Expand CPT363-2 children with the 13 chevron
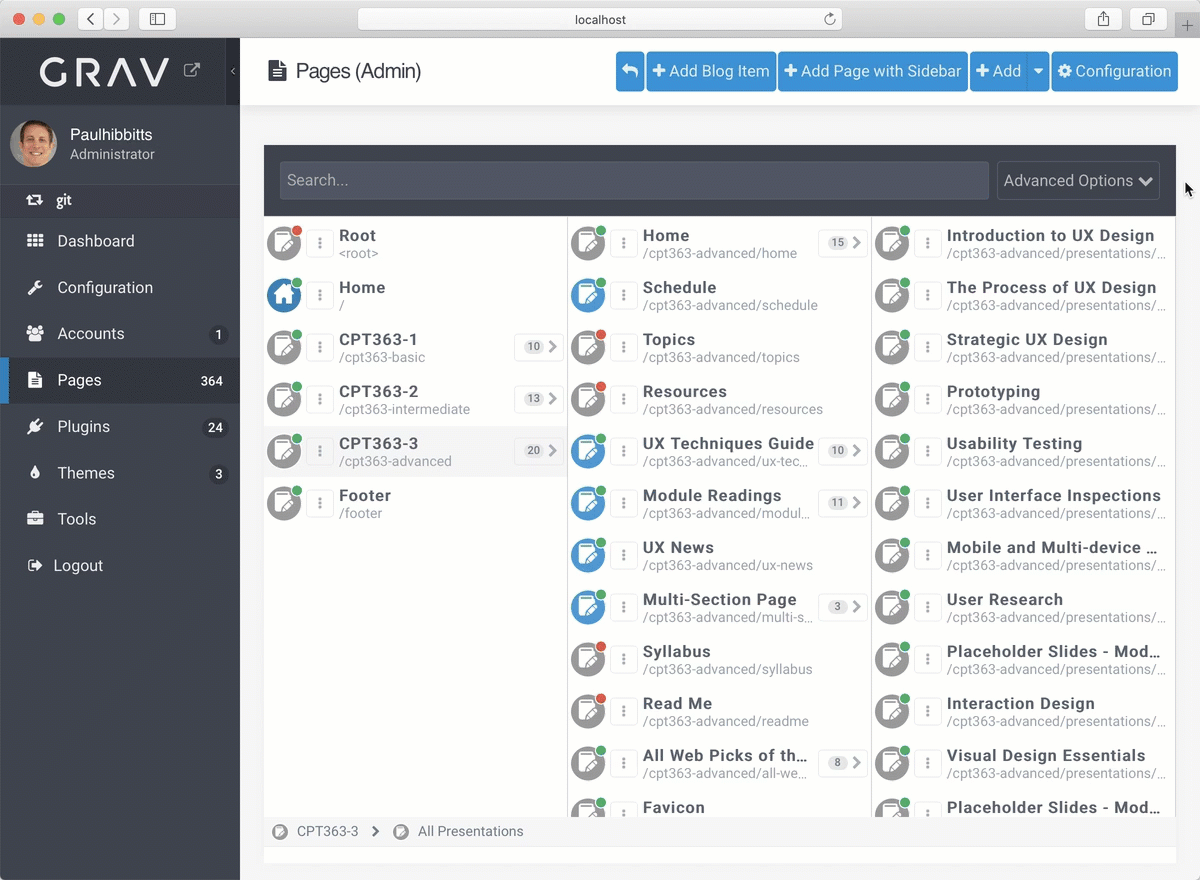This screenshot has height=880, width=1200. point(539,399)
